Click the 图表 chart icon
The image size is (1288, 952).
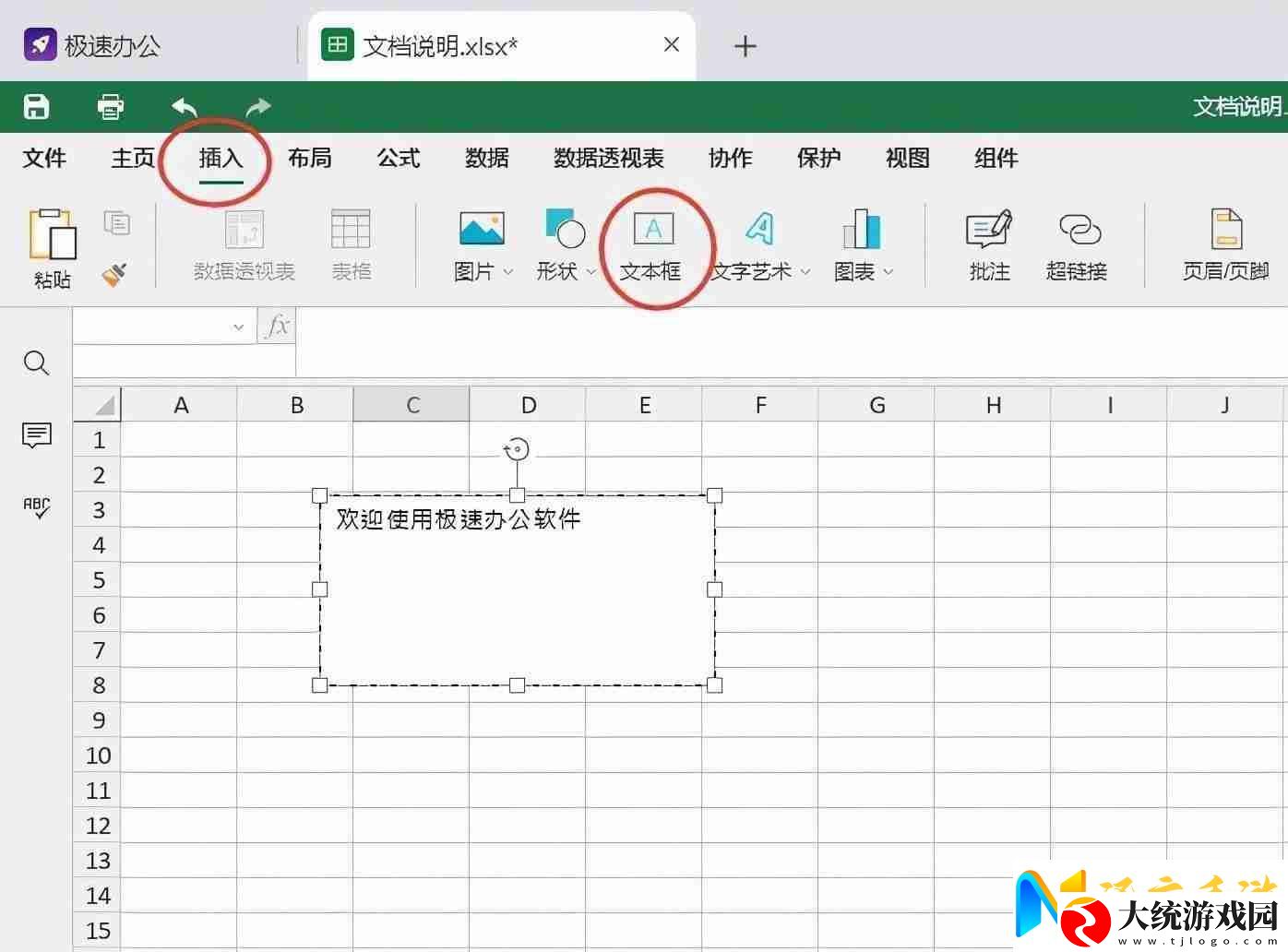tap(862, 229)
